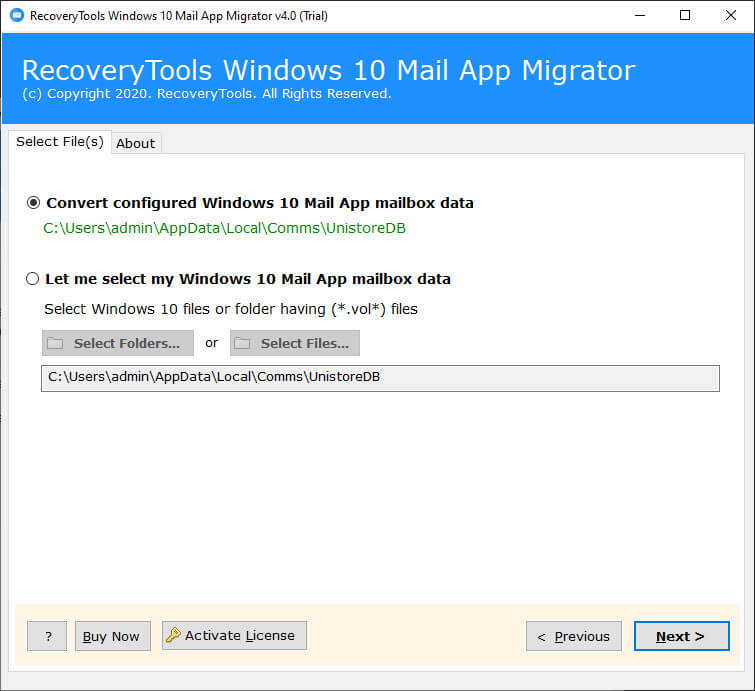Close the Mail App Migrator window
The width and height of the screenshot is (755, 691).
click(731, 15)
